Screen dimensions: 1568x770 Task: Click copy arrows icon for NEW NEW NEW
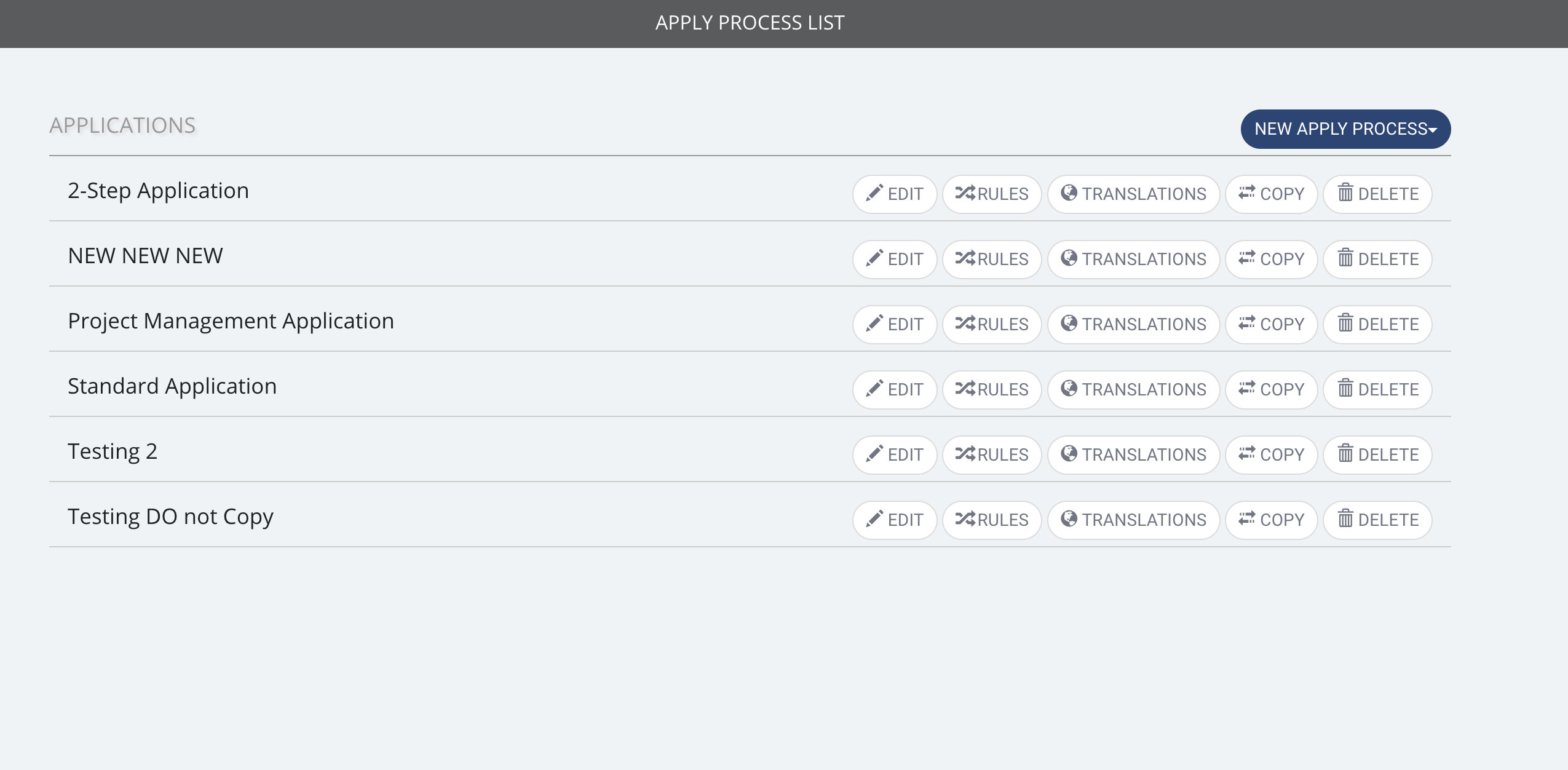pos(1247,258)
